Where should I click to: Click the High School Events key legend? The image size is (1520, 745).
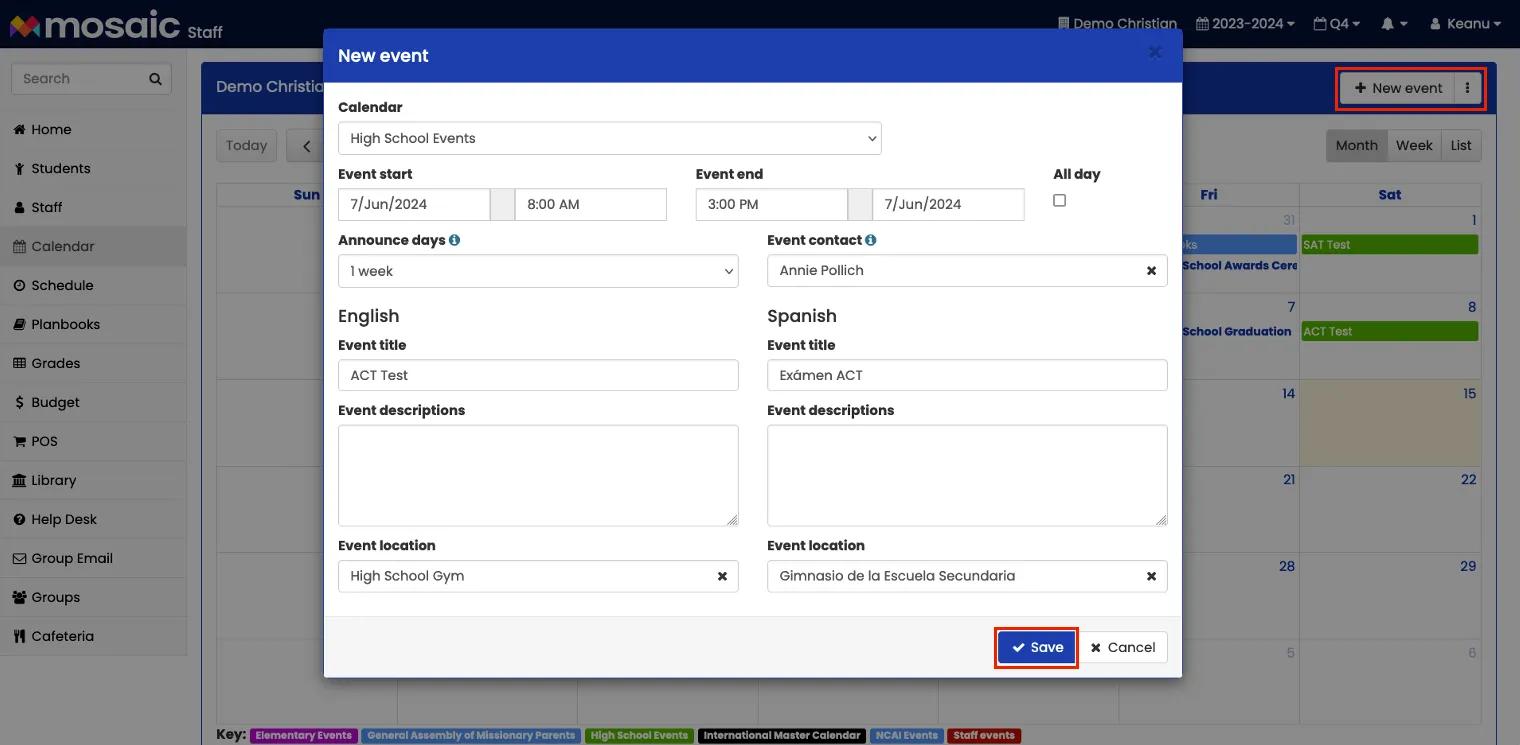(x=639, y=735)
